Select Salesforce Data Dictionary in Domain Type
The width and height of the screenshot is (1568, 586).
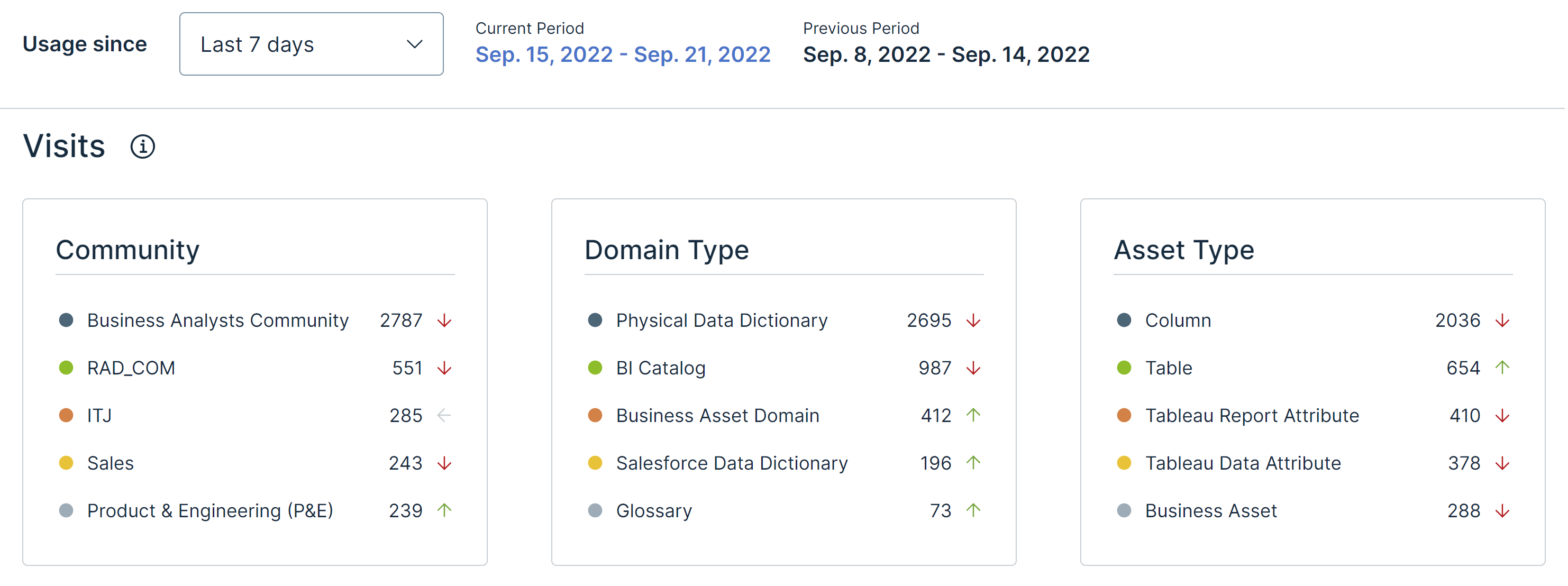pos(732,463)
